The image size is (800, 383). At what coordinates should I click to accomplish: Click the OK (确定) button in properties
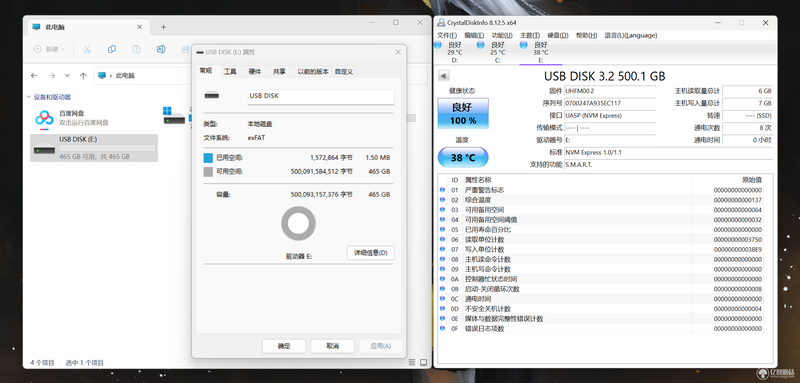(x=284, y=346)
